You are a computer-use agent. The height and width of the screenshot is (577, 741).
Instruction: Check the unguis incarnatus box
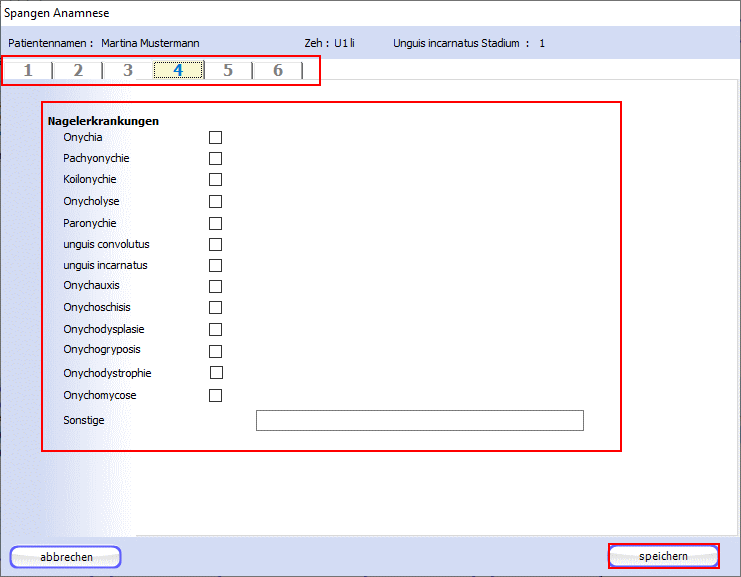click(215, 266)
